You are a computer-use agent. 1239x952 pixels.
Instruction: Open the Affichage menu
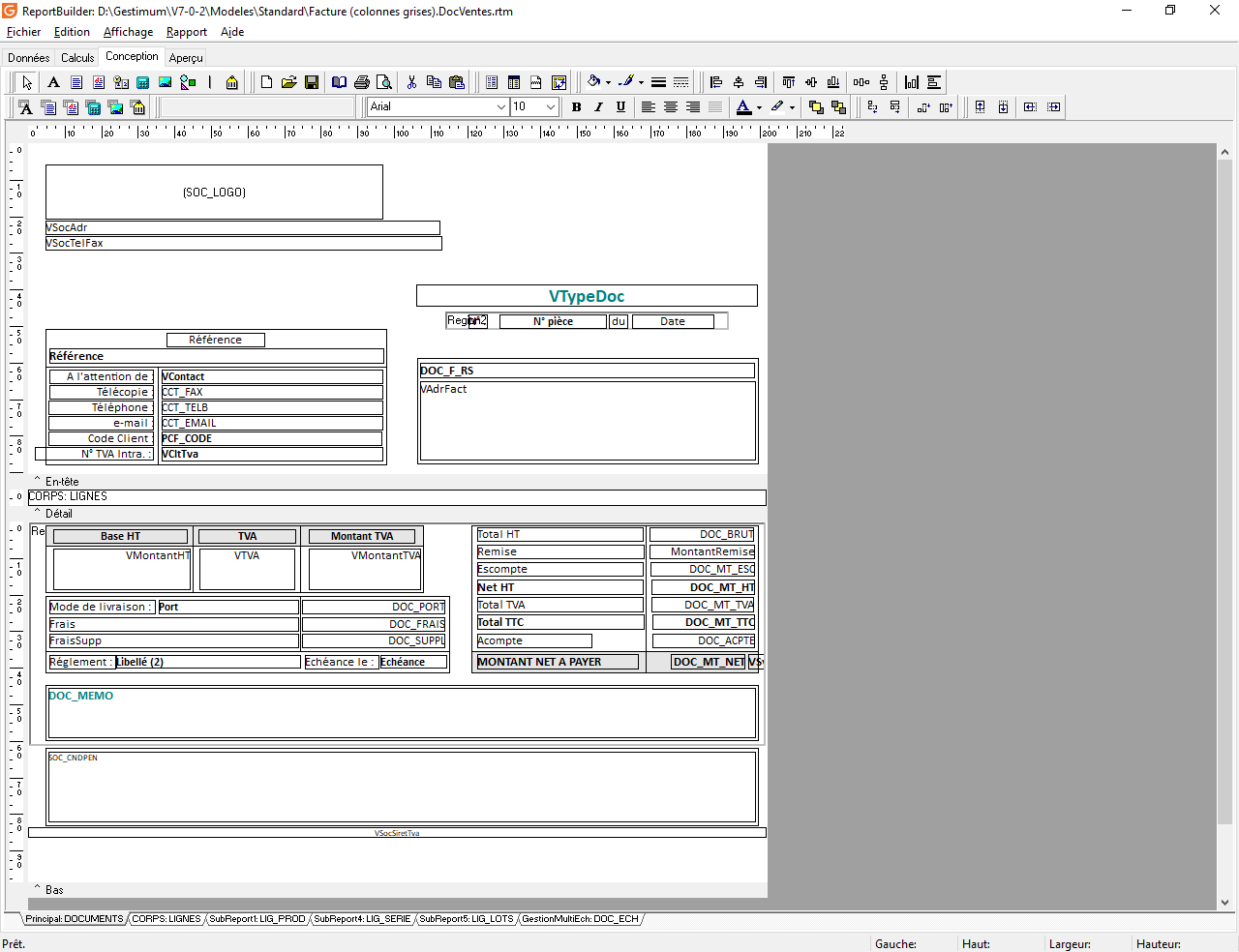(128, 32)
